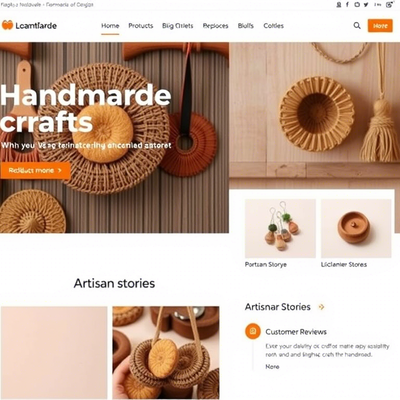
Task: Open the clay bowl product thumbnail
Action: pyautogui.click(x=356, y=228)
